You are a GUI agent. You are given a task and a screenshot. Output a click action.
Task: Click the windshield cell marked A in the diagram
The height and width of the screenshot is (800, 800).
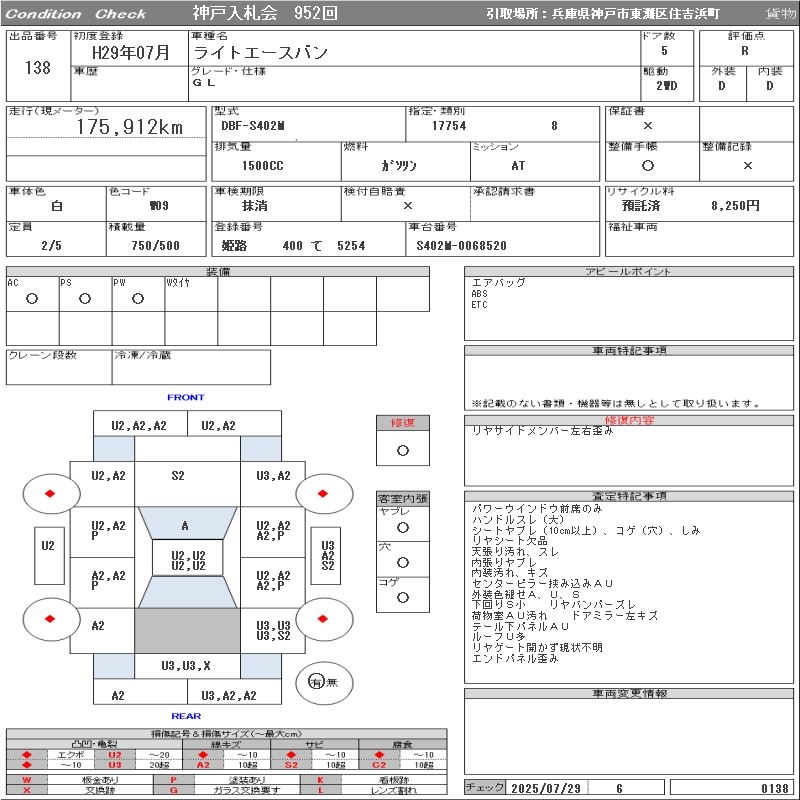point(185,525)
